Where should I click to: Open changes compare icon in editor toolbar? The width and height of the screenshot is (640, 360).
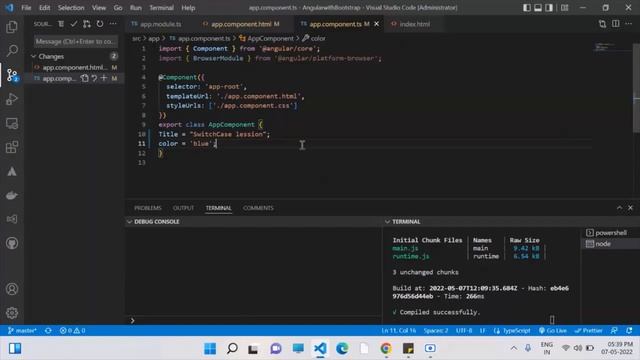click(602, 24)
